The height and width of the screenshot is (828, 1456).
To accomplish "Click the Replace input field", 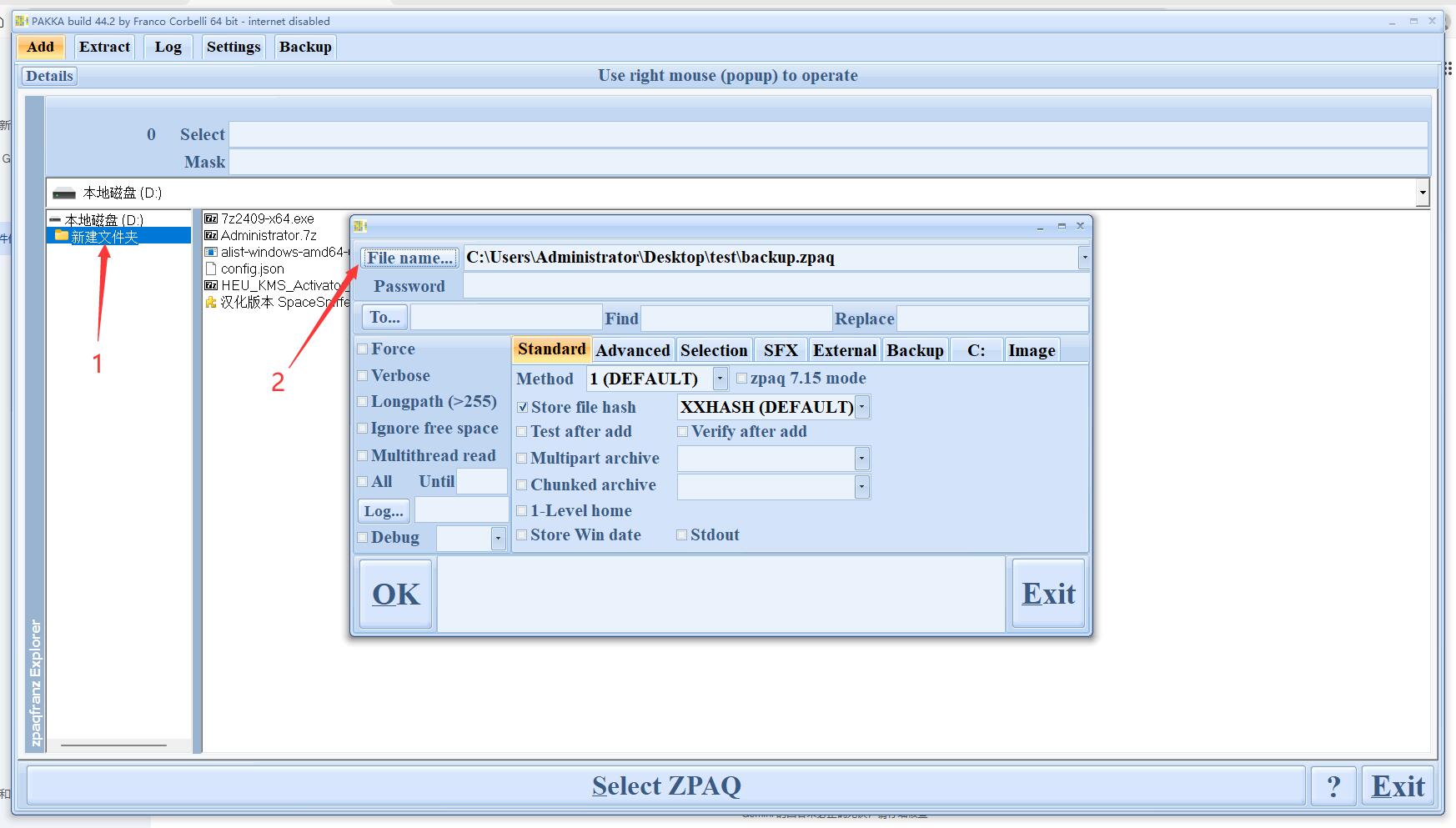I will pyautogui.click(x=992, y=318).
